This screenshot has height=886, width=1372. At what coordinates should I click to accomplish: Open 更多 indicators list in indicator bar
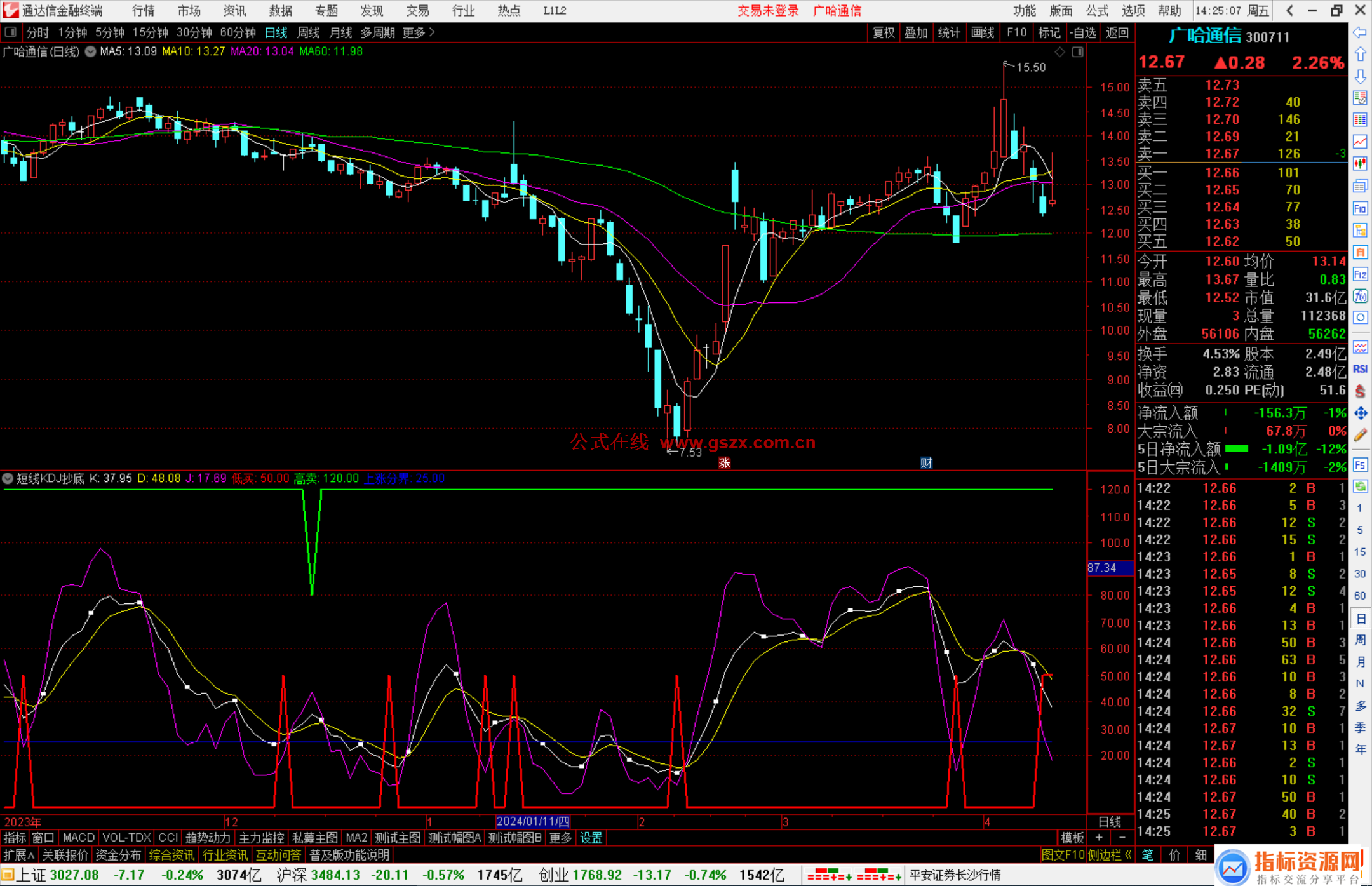point(560,838)
